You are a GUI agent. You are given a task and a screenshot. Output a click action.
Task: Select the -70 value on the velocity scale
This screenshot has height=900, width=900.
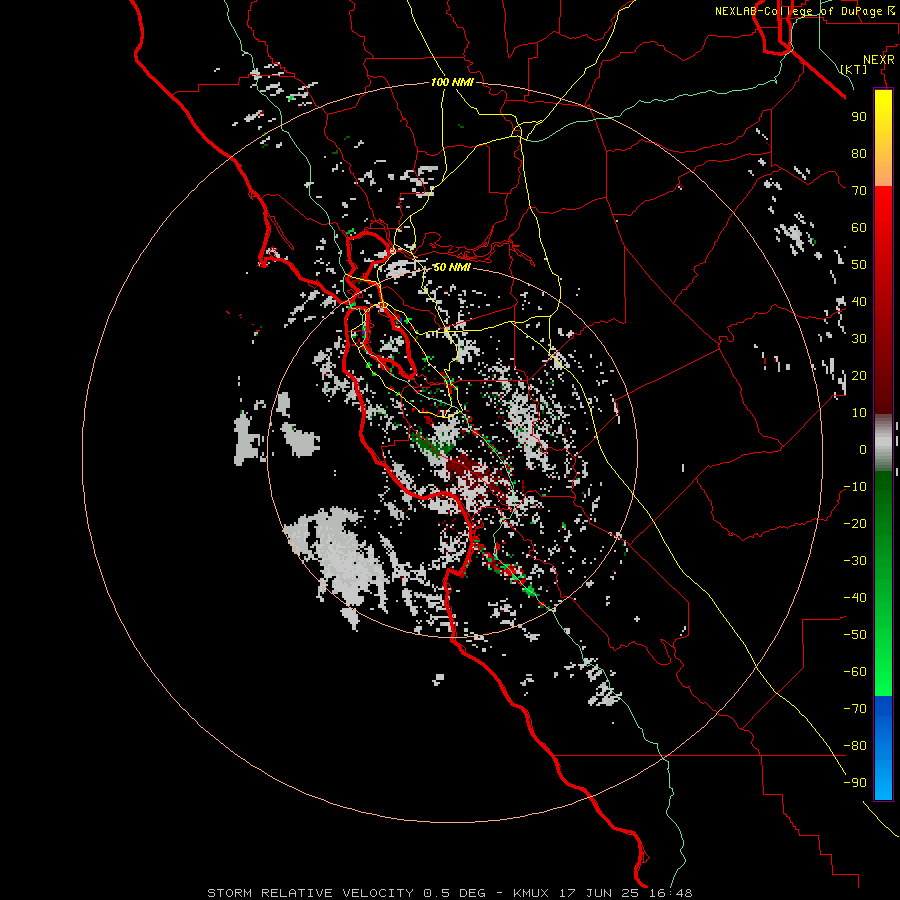coord(855,708)
